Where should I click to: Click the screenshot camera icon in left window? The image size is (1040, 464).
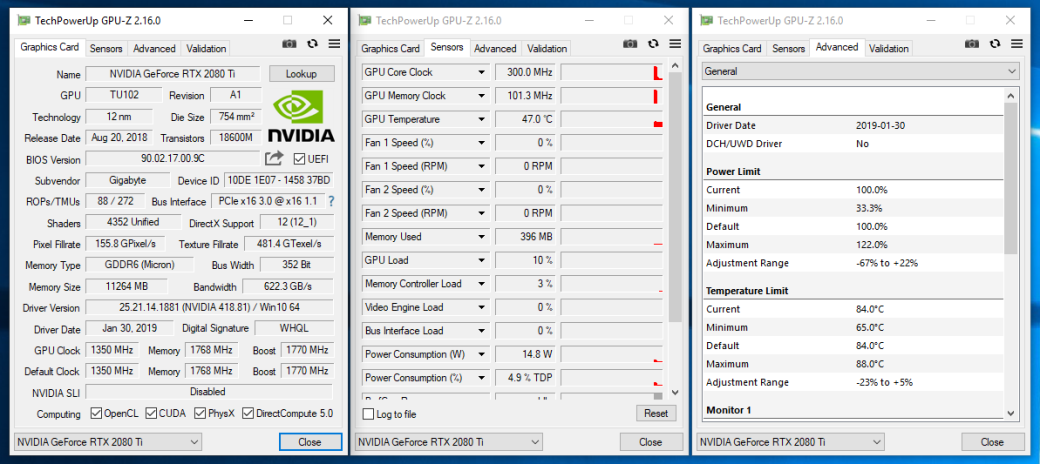[289, 44]
